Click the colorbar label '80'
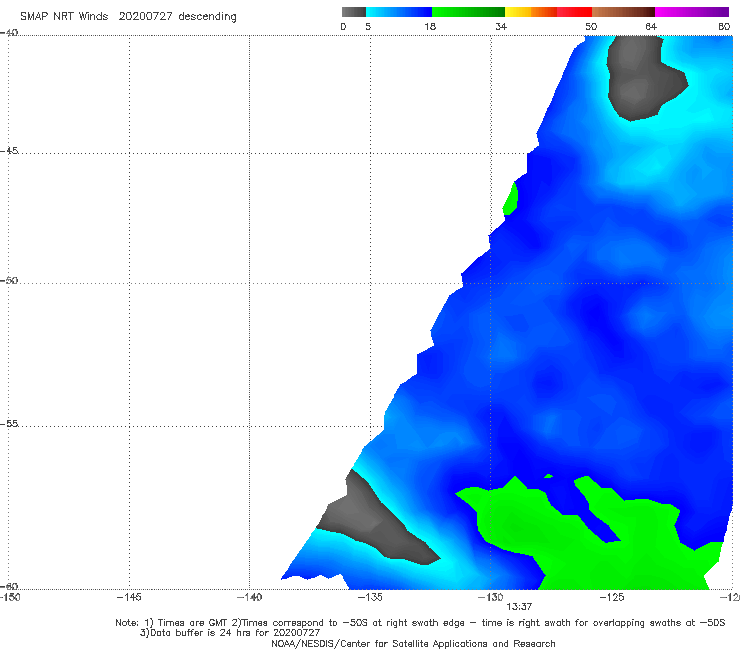The image size is (740, 650). [x=724, y=26]
